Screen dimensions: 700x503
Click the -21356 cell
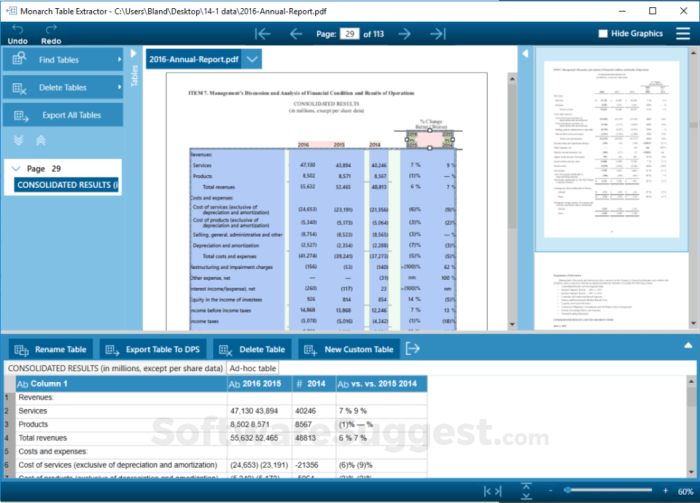(314, 465)
